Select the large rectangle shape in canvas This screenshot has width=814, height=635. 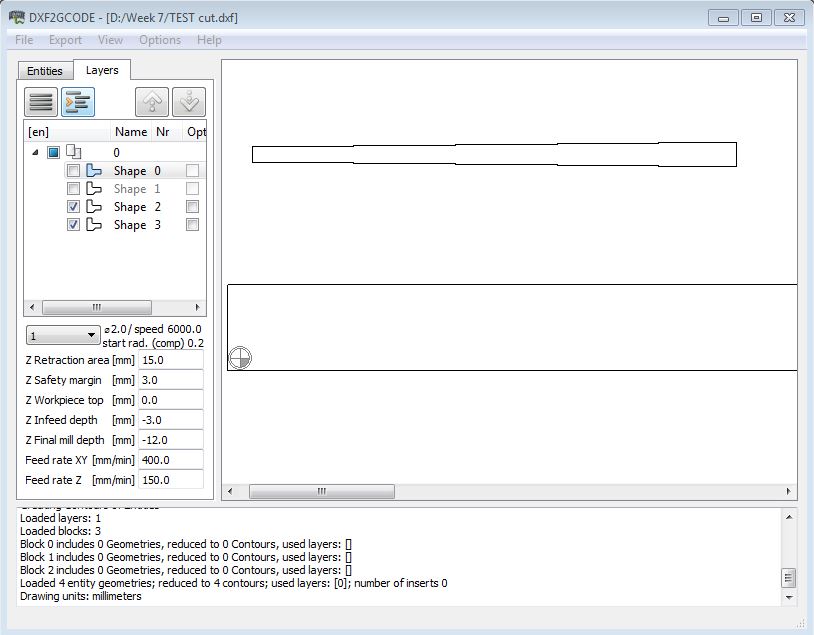click(x=512, y=327)
